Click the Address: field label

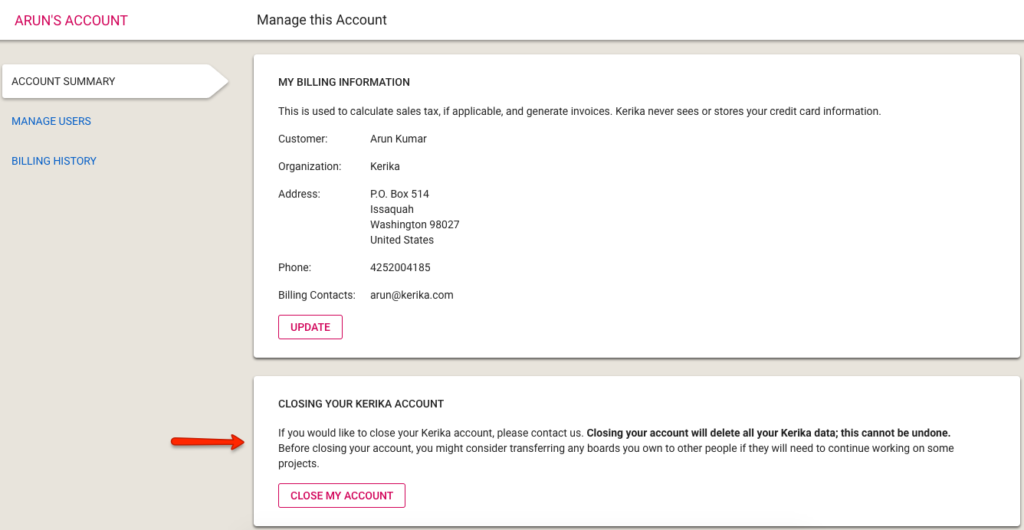[299, 194]
